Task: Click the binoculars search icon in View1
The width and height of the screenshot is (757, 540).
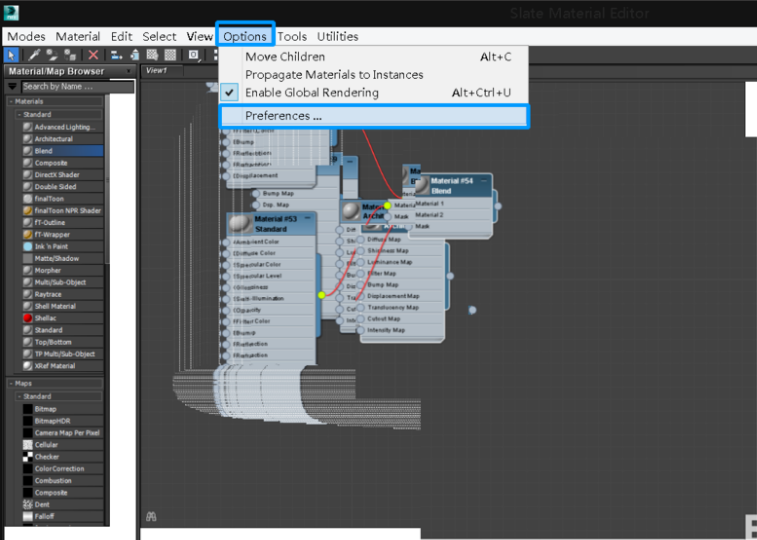Action: 151,517
